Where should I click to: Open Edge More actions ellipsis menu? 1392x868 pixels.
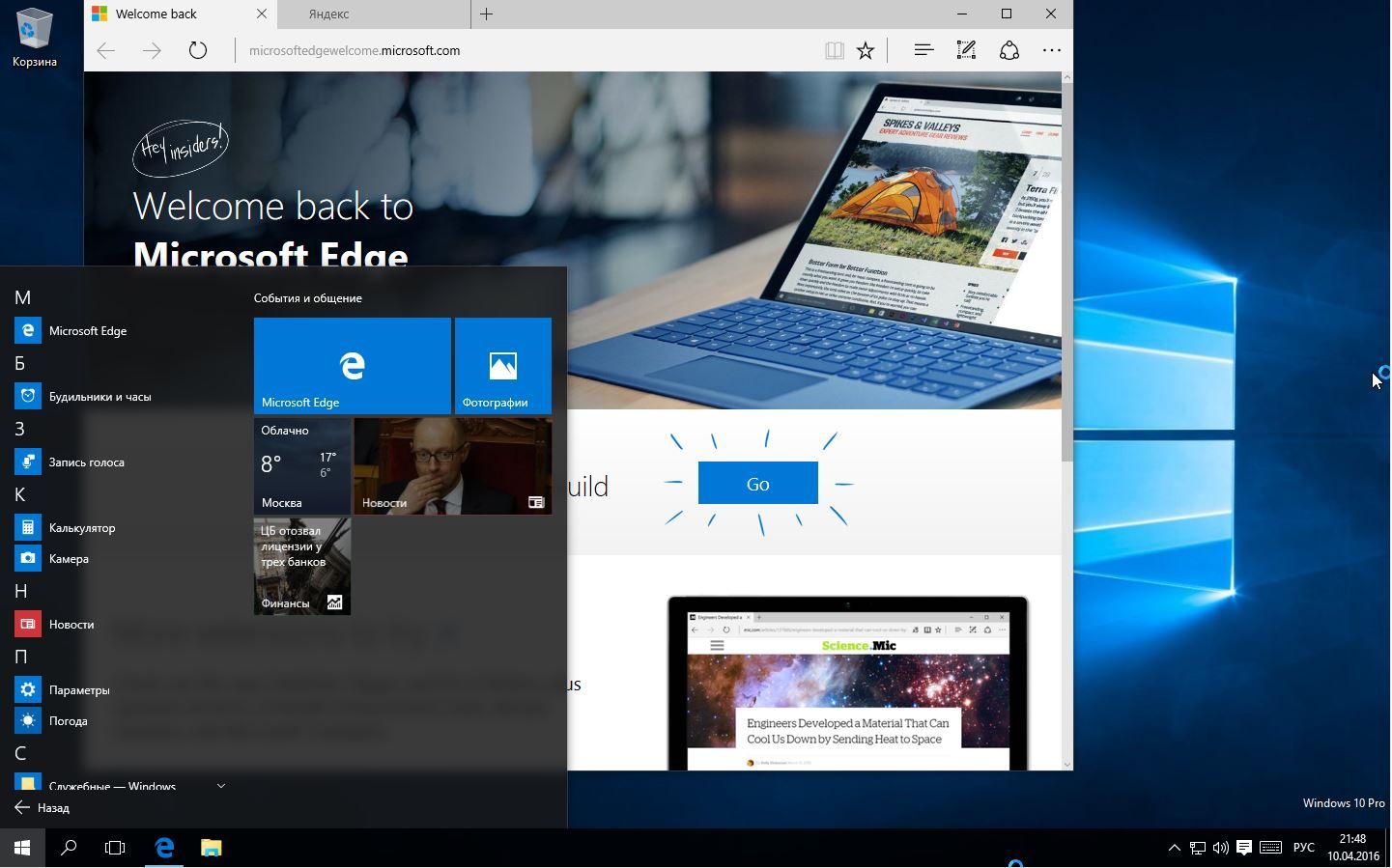[1052, 50]
